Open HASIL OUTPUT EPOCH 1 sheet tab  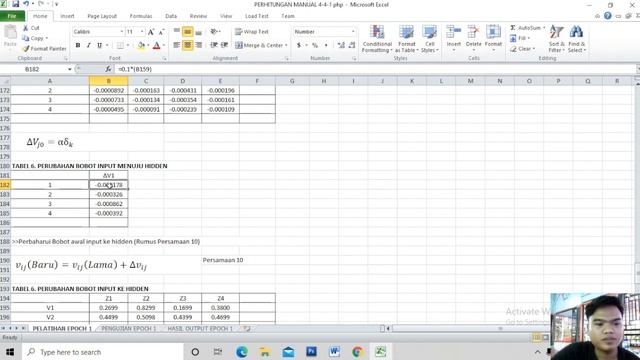click(200, 328)
